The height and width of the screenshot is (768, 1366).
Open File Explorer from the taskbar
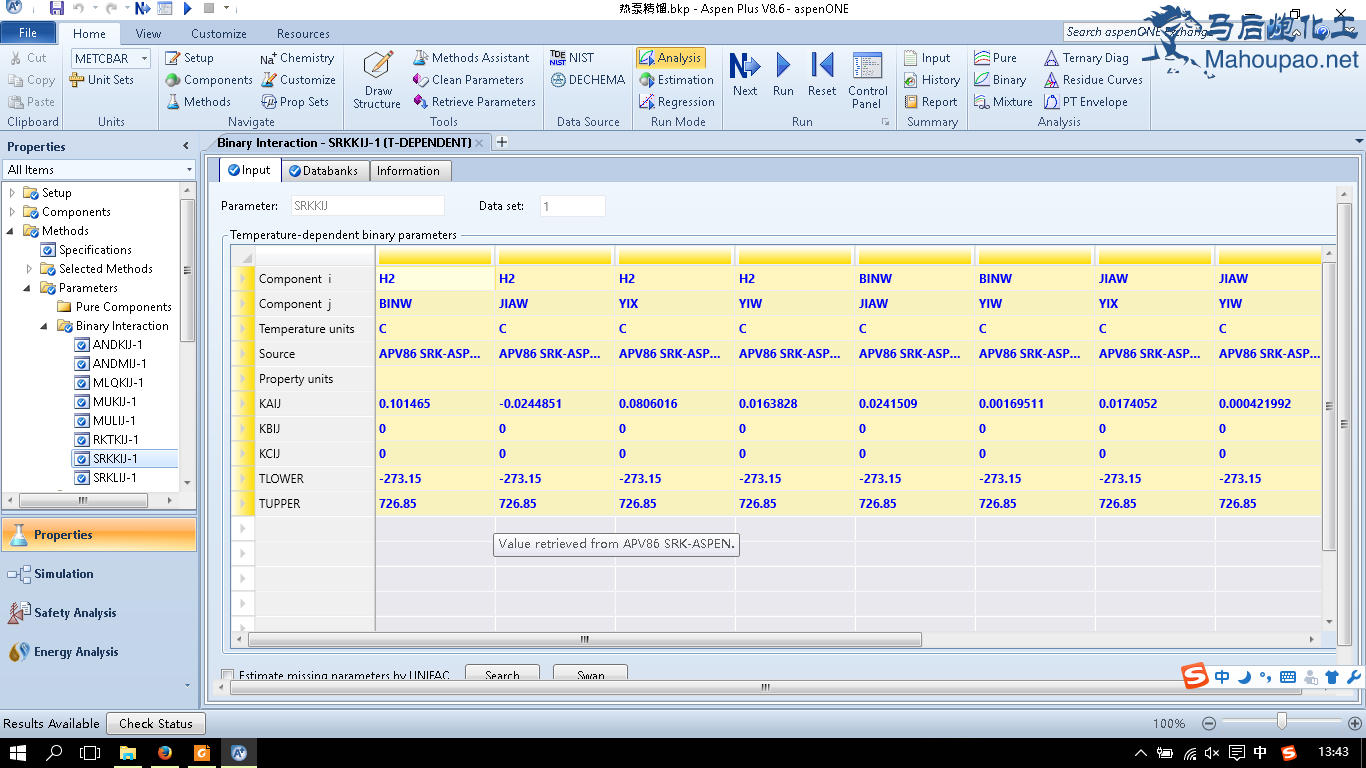[128, 753]
